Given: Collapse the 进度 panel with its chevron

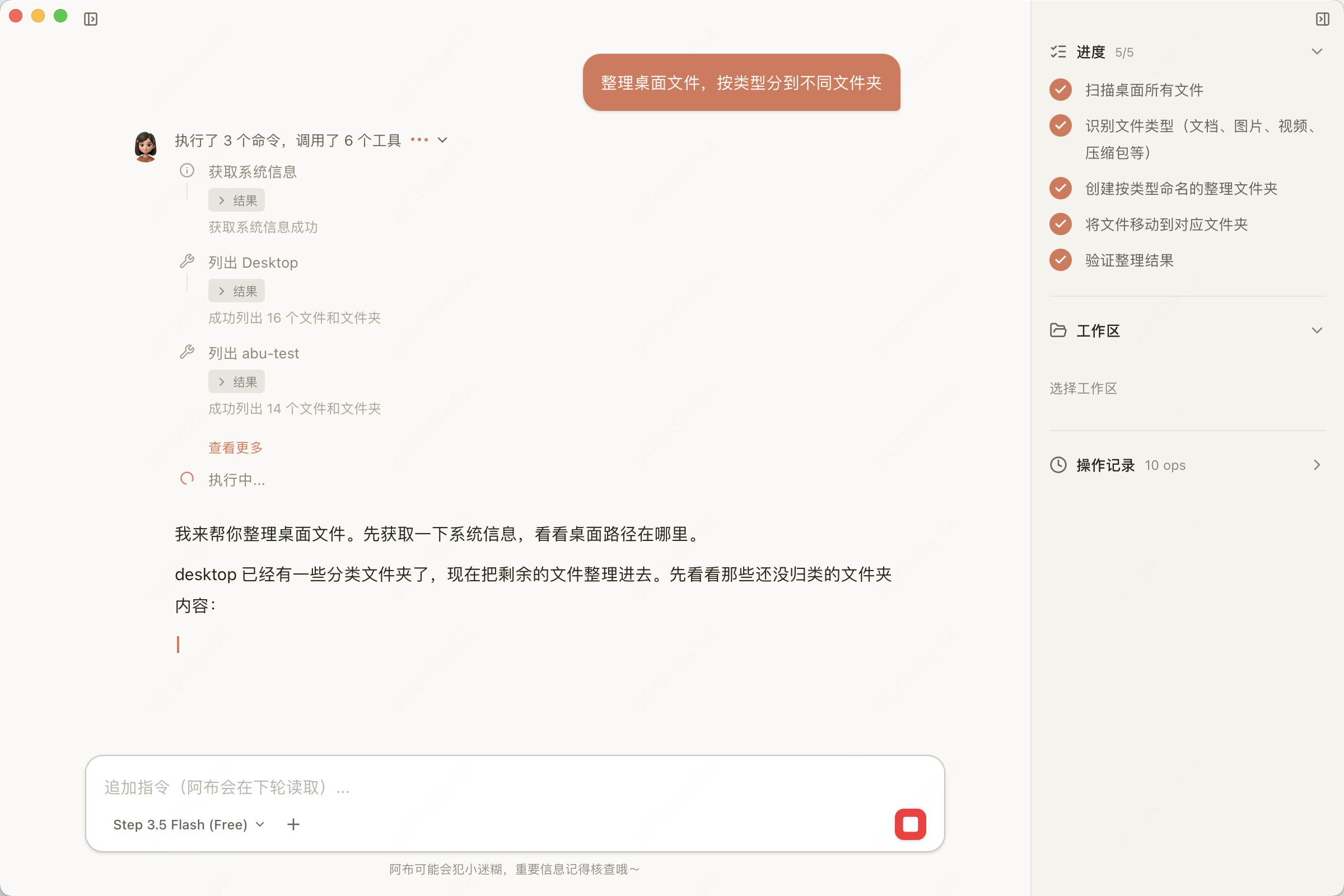Looking at the screenshot, I should [x=1317, y=52].
